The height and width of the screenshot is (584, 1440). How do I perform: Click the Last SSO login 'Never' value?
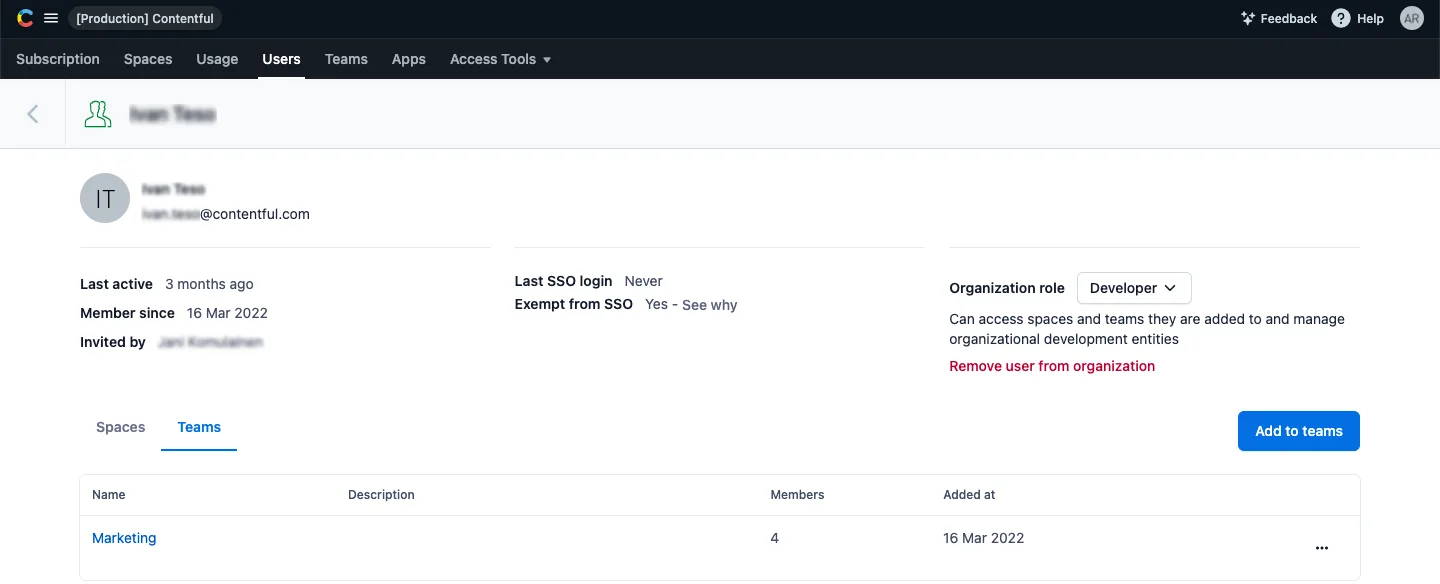click(644, 281)
